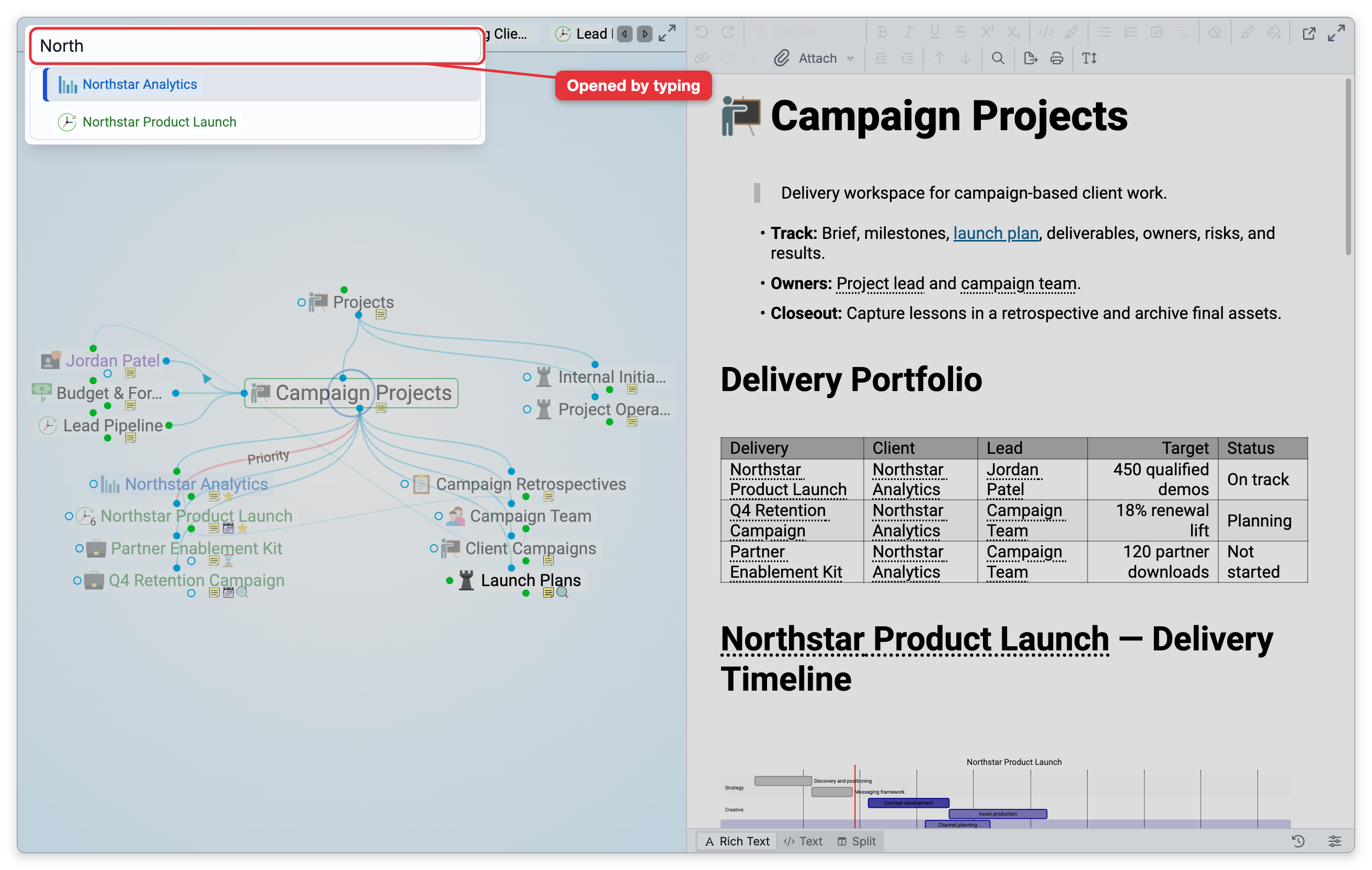The image size is (1372, 870).
Task: Switch to the Split view tab
Action: [856, 841]
